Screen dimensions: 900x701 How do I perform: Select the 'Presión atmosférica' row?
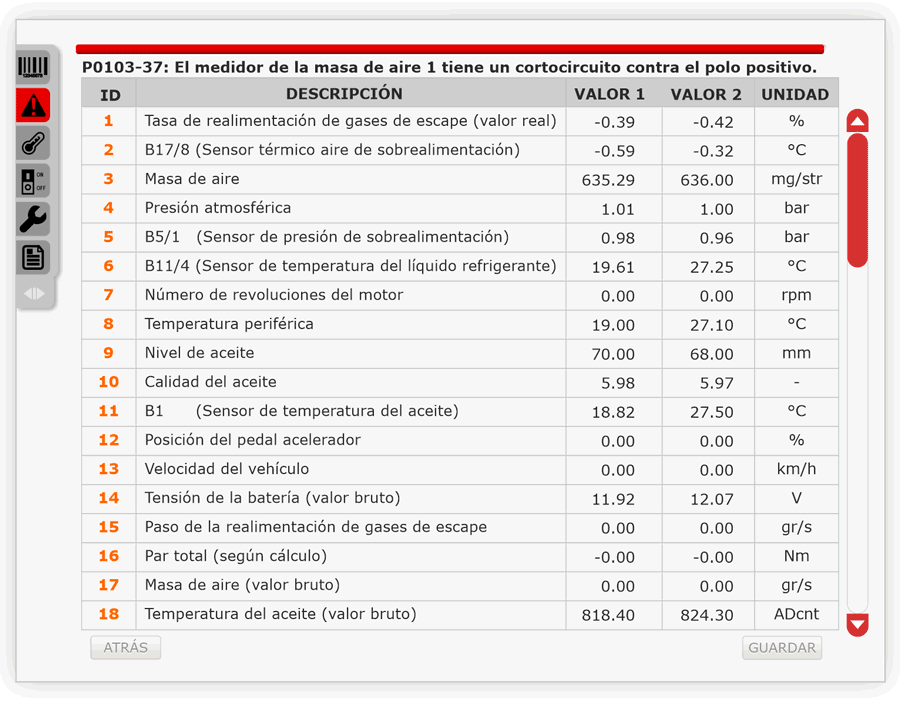(x=460, y=208)
